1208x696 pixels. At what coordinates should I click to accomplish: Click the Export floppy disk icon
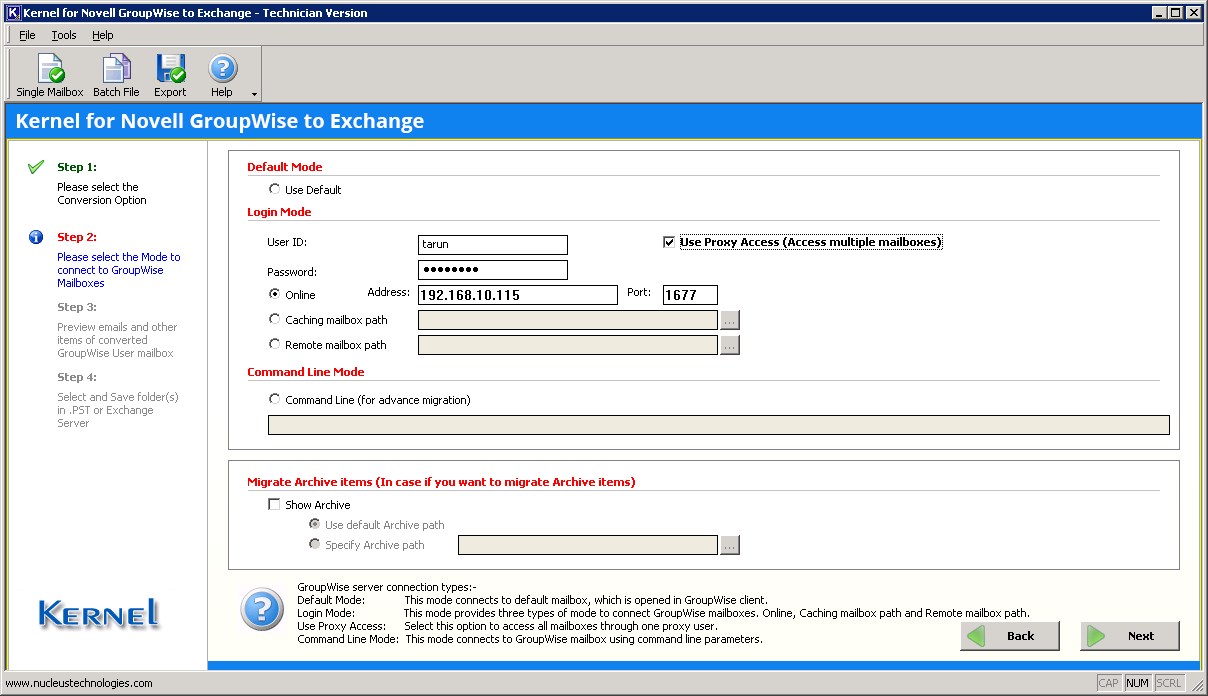coord(170,69)
